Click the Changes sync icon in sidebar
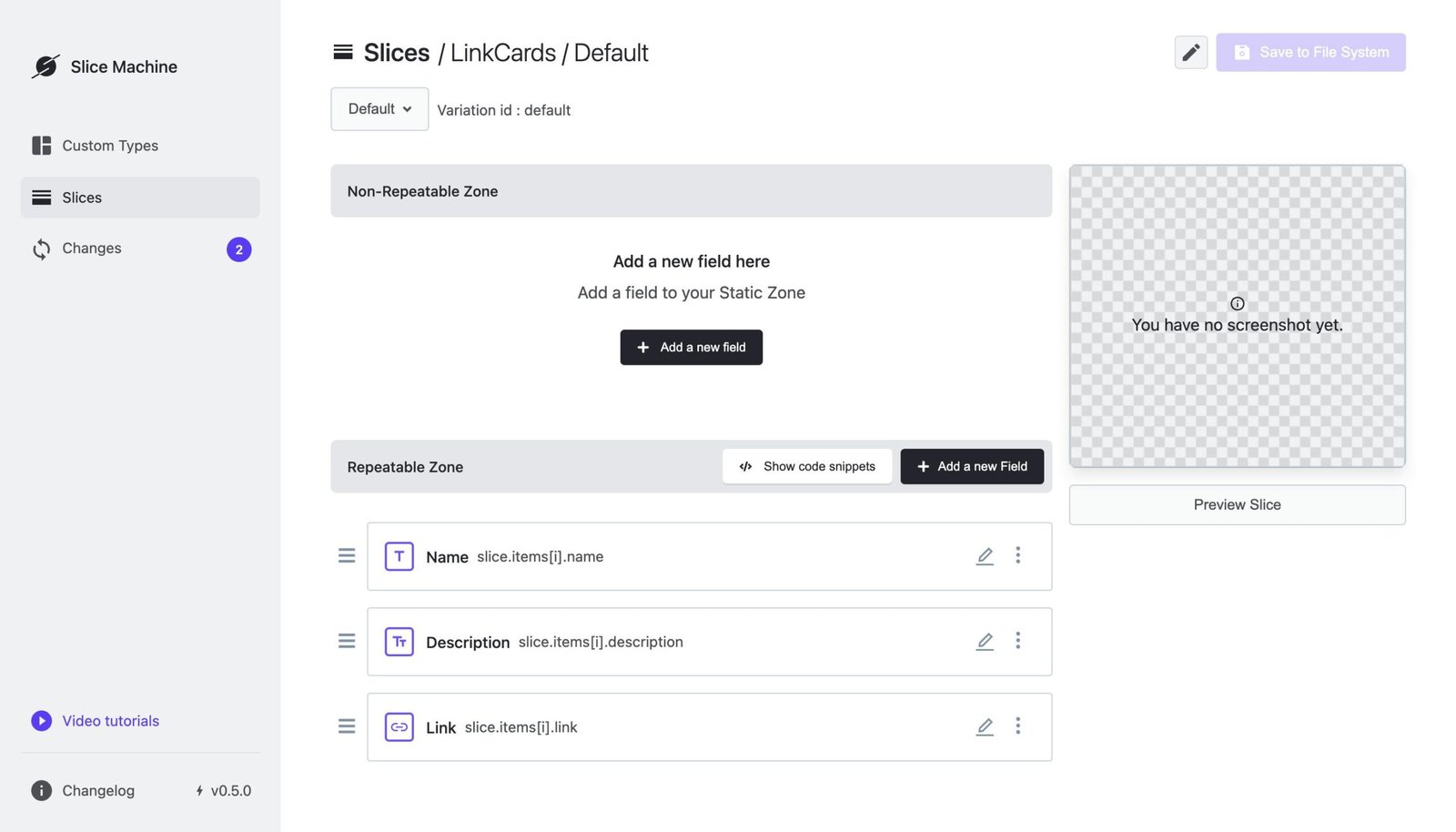The height and width of the screenshot is (832, 1456). tap(41, 249)
